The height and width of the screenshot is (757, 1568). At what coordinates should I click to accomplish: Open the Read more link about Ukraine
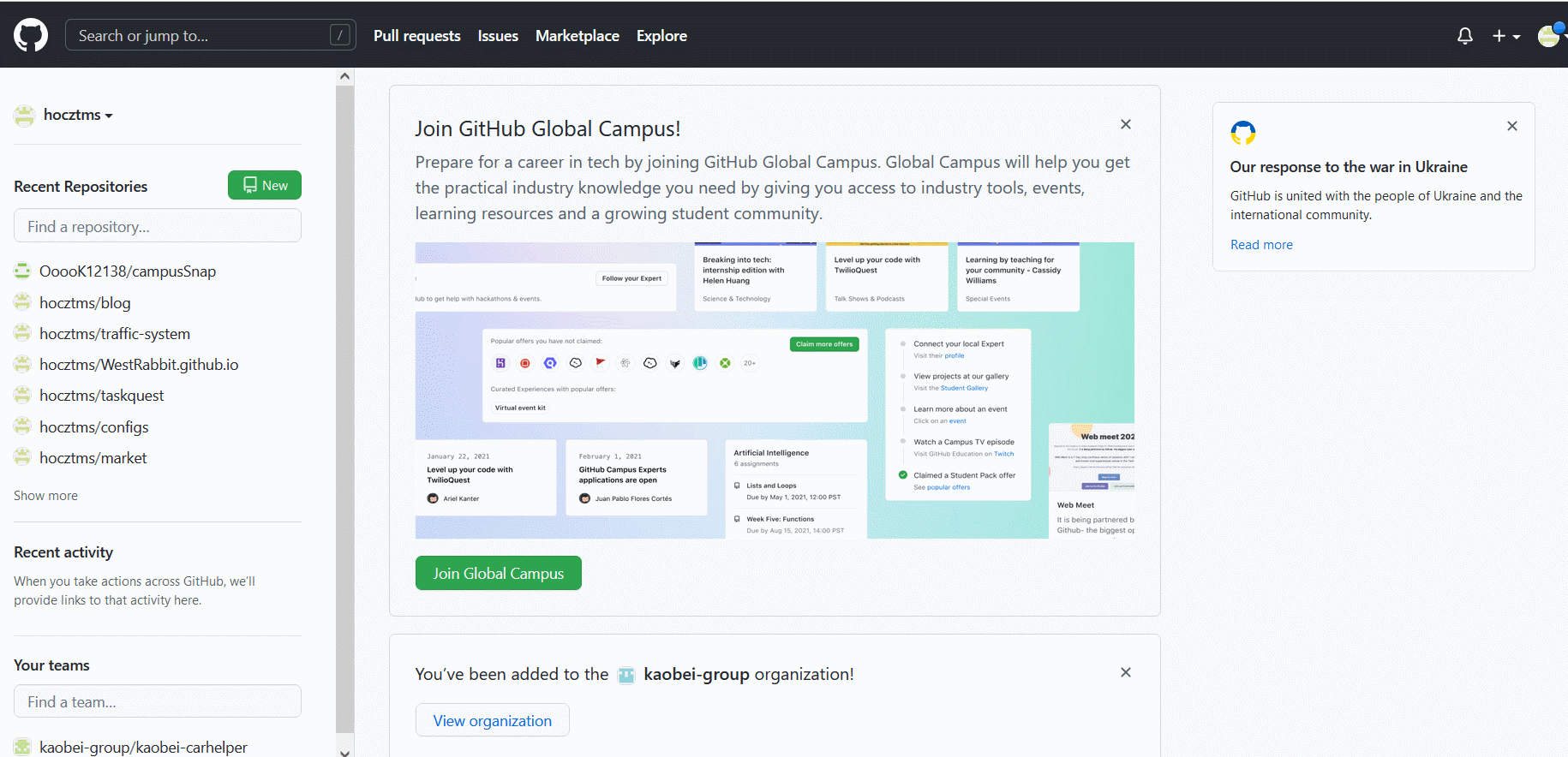[1261, 245]
